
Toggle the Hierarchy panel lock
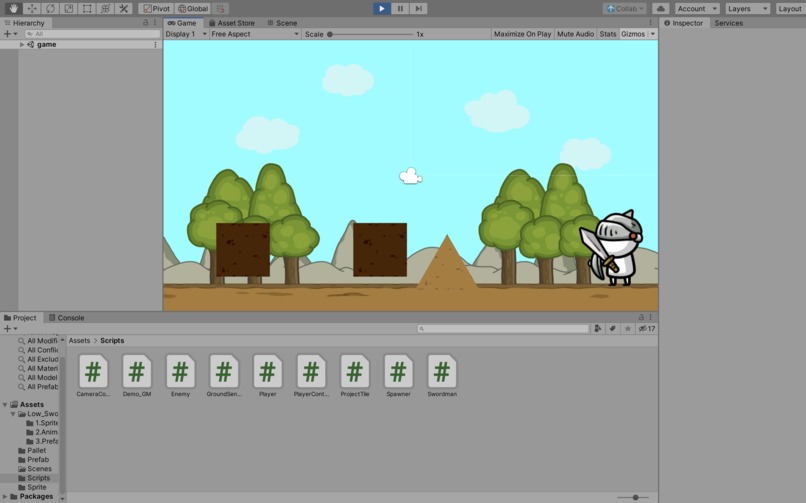145,23
